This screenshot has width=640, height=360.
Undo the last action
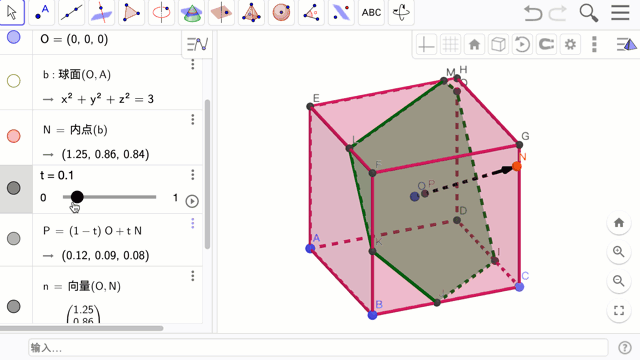tap(533, 13)
